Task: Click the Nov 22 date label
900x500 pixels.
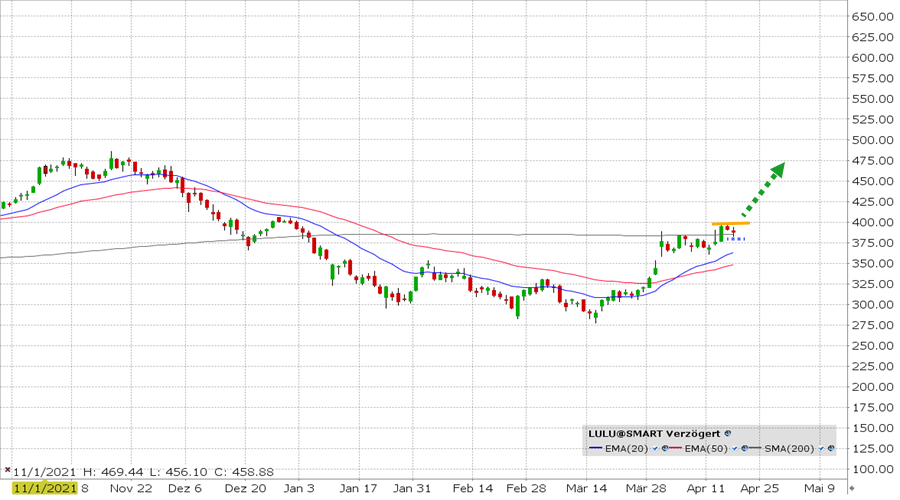Action: coord(131,488)
